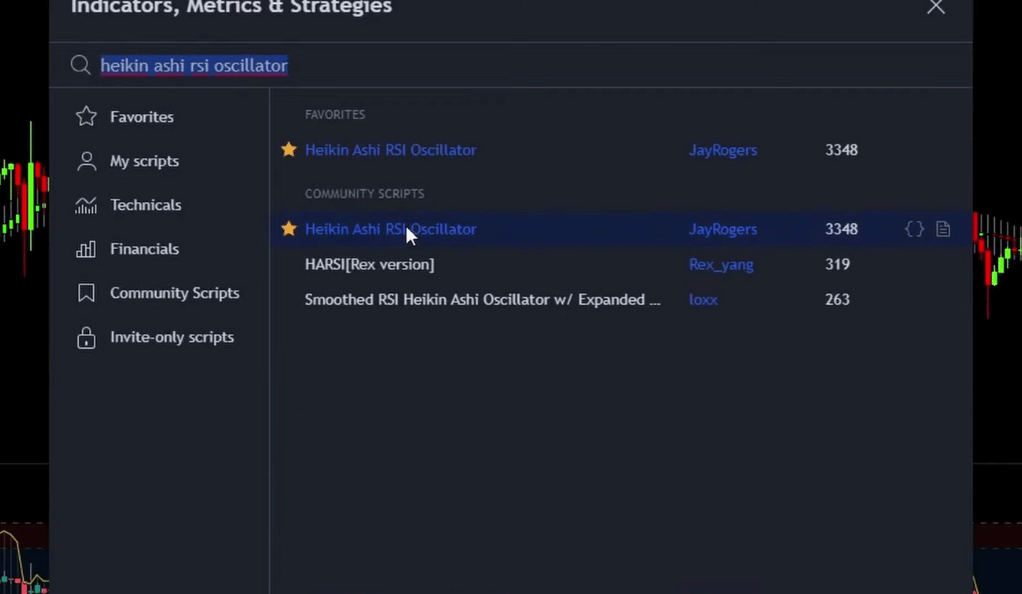Add the Smoothed RSI Heikin Ashi Oscillator script
1022x594 pixels.
point(482,299)
